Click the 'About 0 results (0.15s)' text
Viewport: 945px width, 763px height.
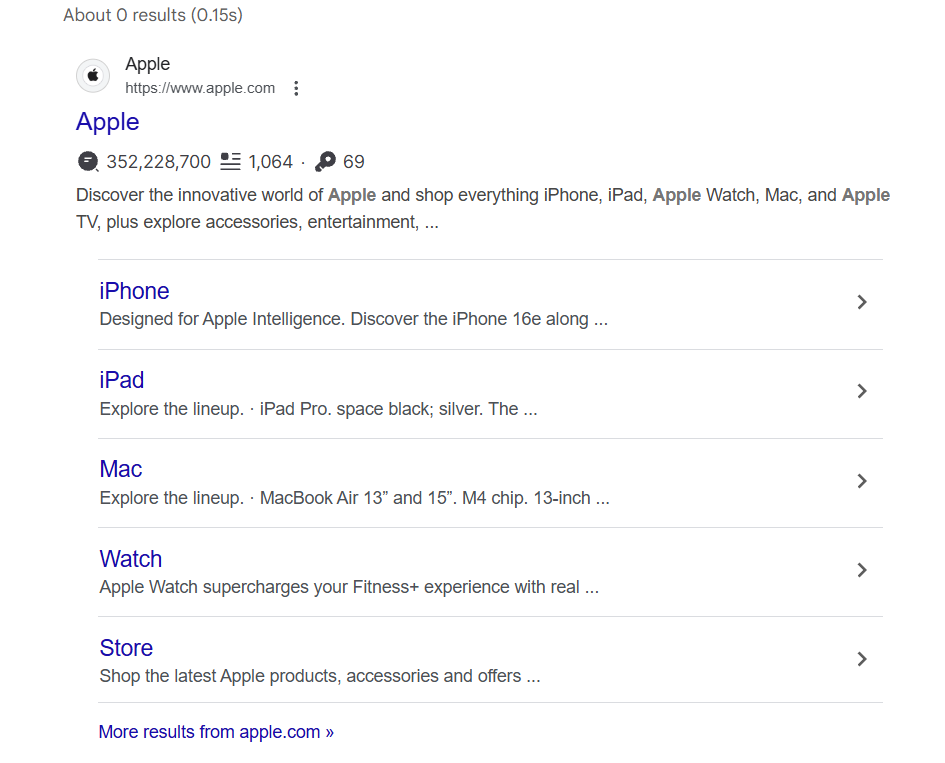(x=153, y=15)
